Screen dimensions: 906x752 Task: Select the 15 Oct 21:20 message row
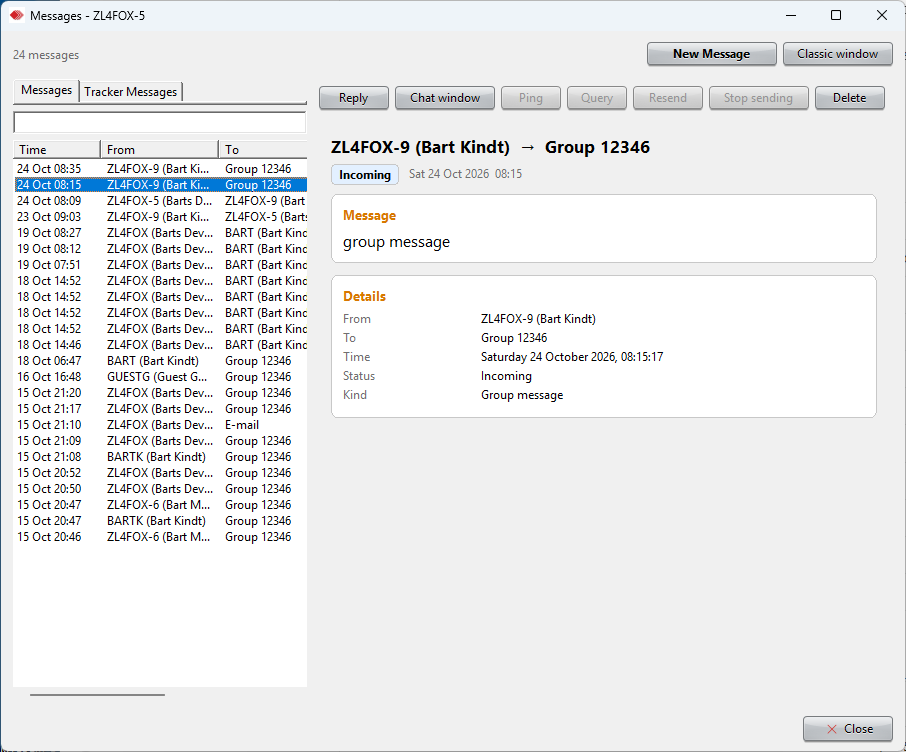click(160, 393)
